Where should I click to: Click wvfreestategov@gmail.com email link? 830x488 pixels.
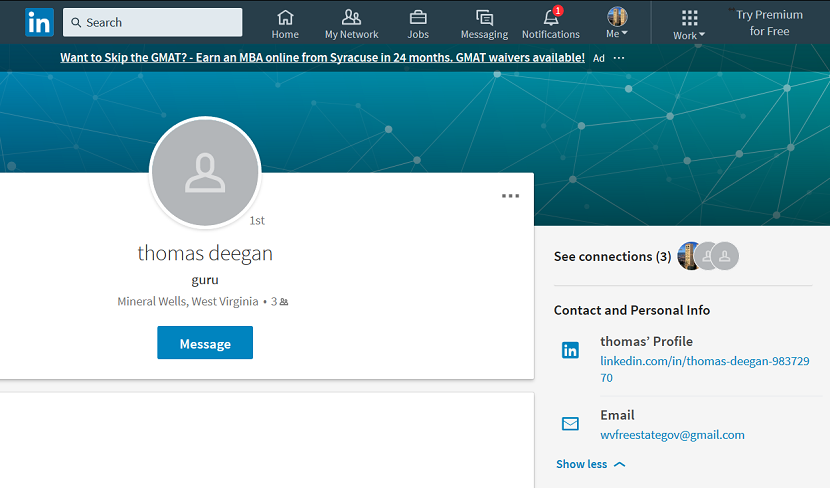coord(672,435)
